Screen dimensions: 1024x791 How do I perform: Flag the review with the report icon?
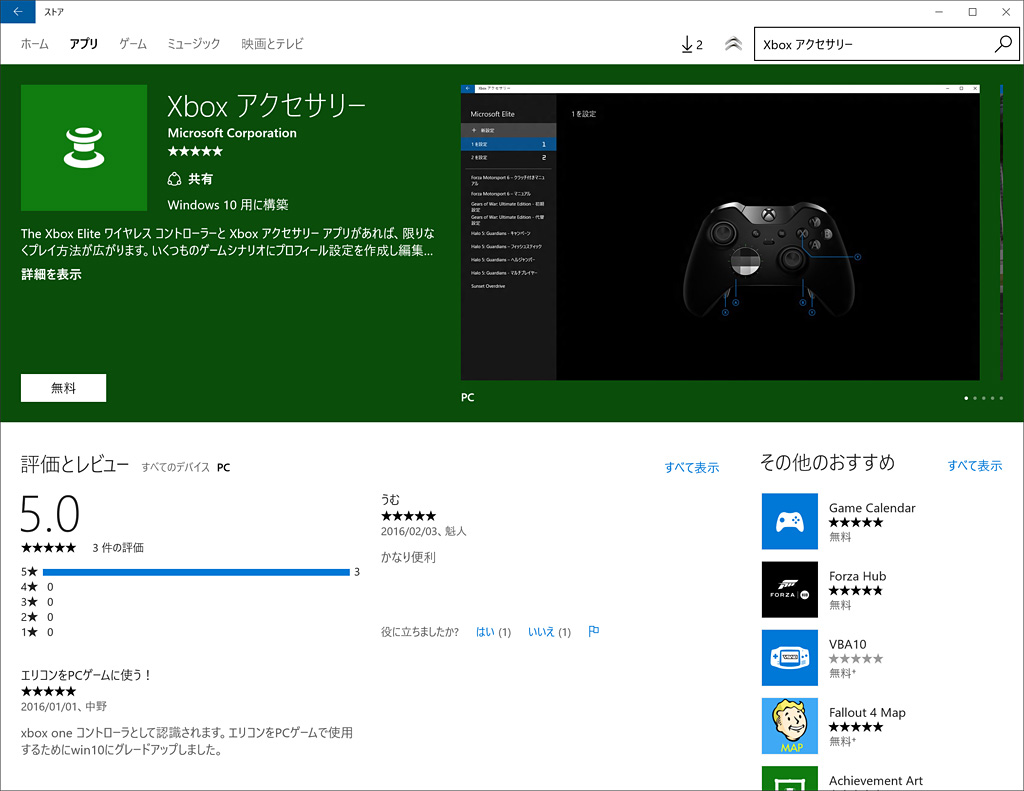point(593,632)
